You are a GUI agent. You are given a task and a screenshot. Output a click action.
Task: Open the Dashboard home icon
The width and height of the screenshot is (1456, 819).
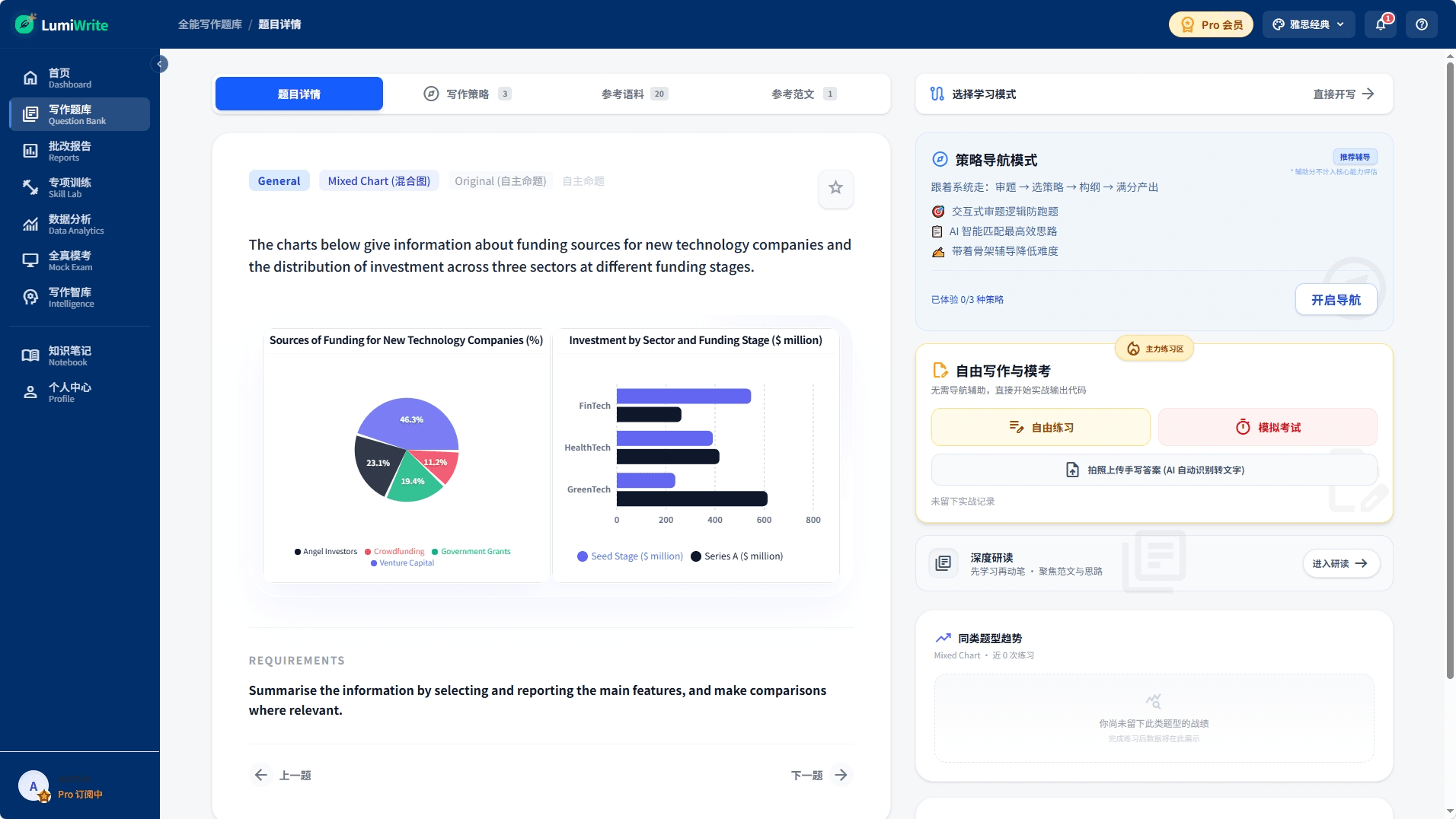click(30, 78)
